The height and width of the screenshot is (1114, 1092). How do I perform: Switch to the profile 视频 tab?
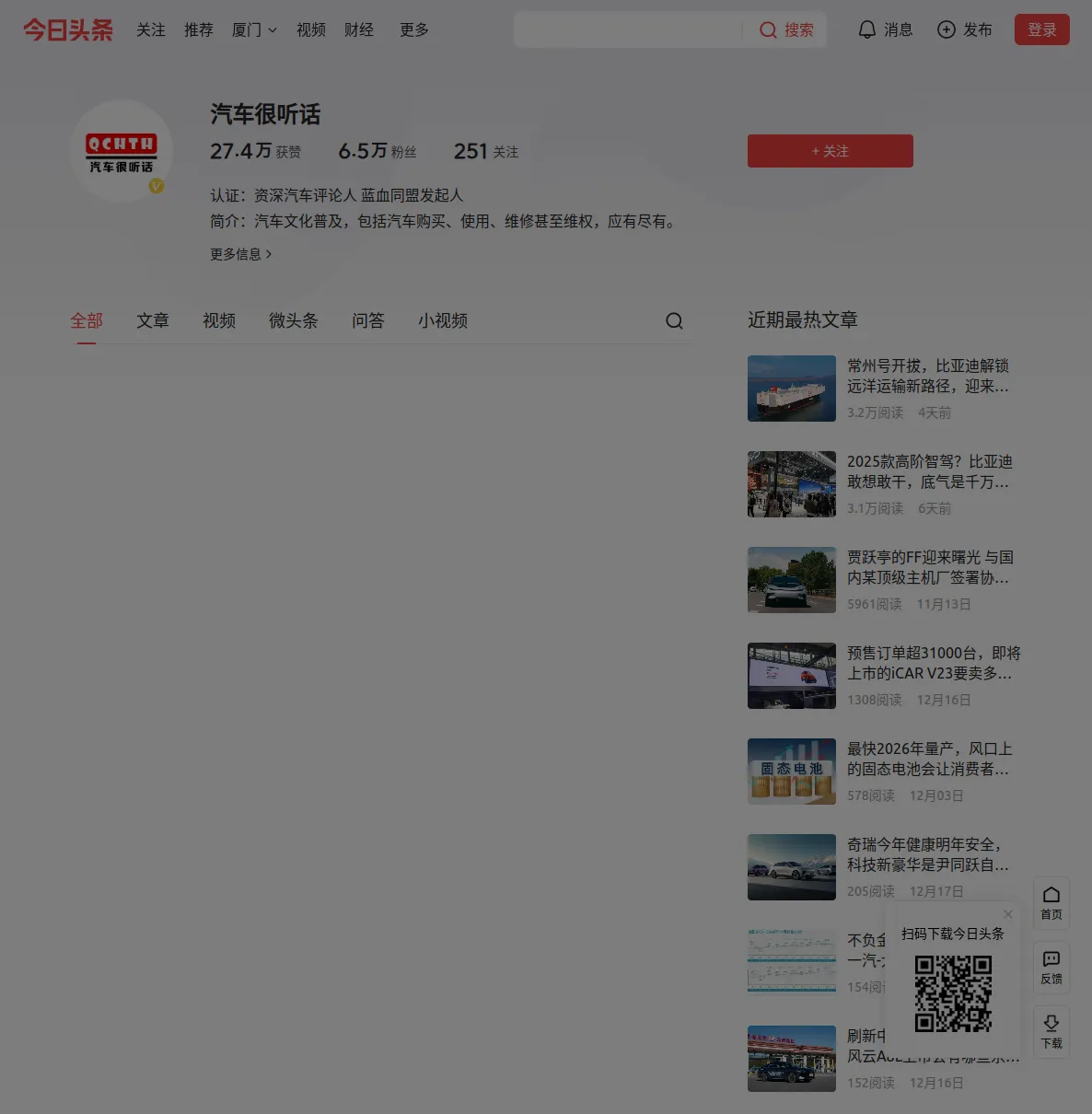[219, 320]
